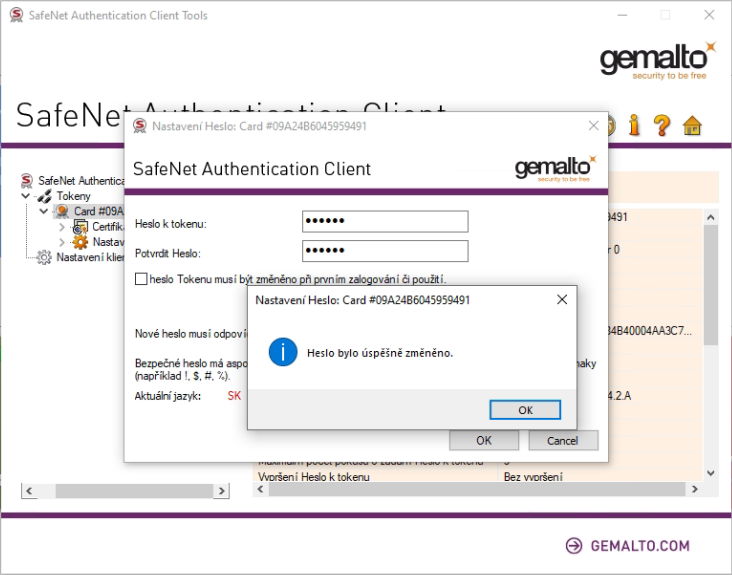This screenshot has width=732, height=575.
Task: Click OK in the Nastavení Heslo dialog
Action: point(484,440)
